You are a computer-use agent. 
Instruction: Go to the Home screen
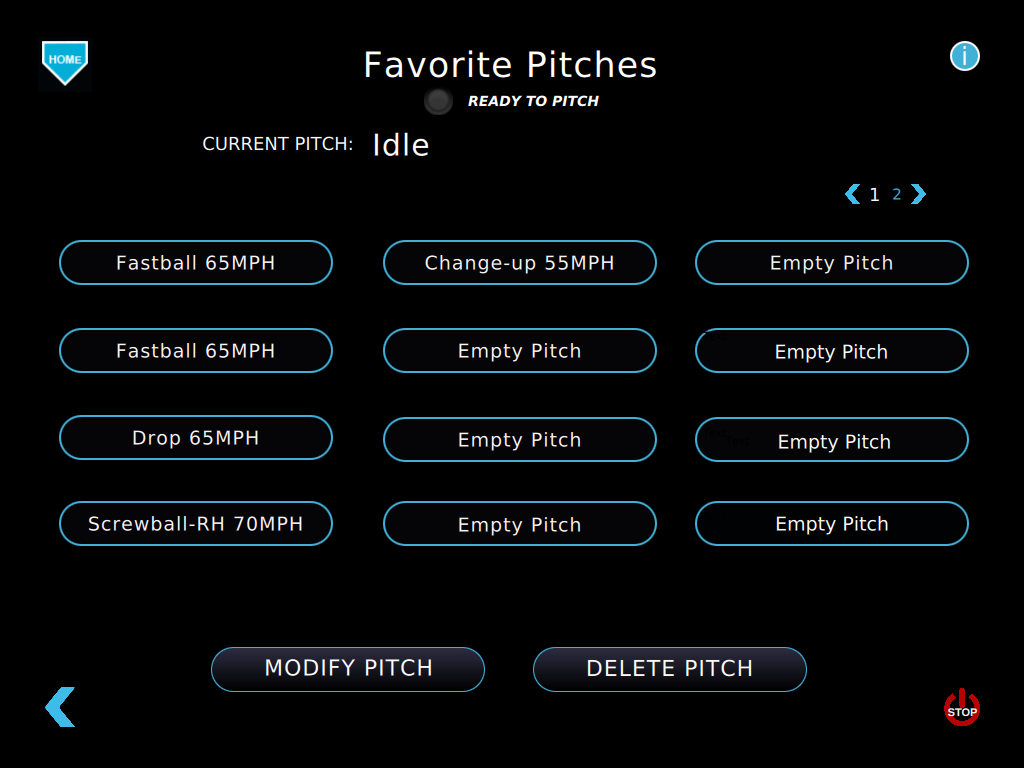coord(65,62)
